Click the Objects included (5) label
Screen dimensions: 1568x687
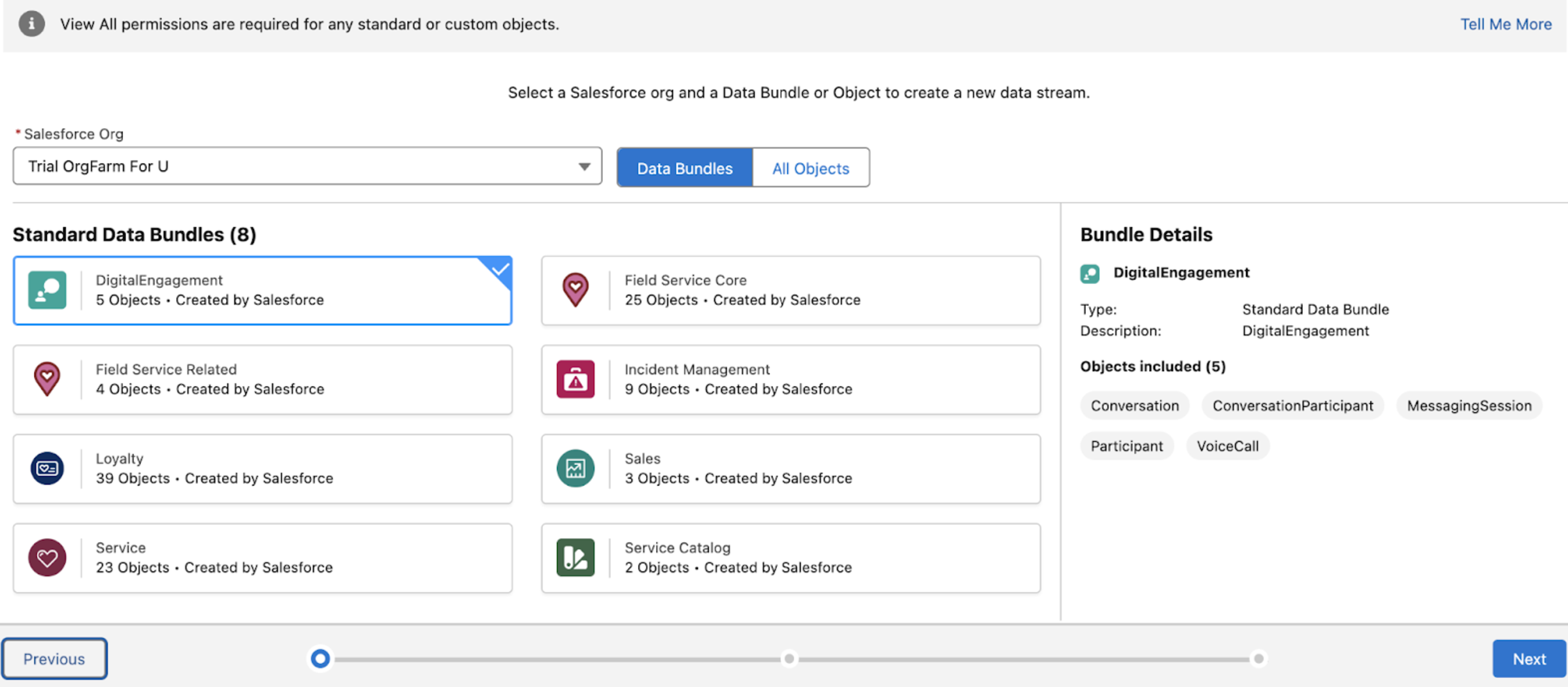point(1153,366)
